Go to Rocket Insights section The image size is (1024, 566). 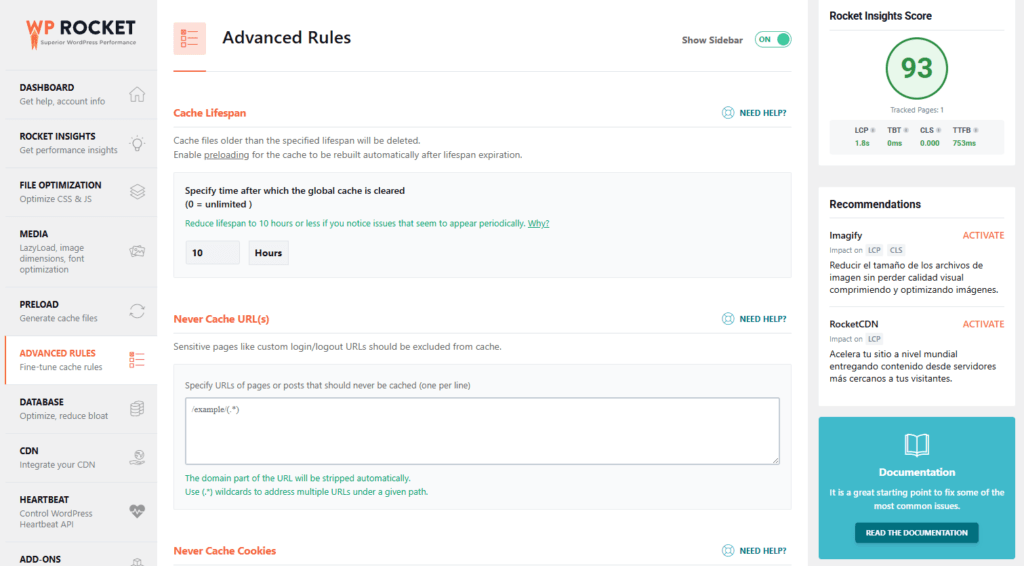click(x=81, y=143)
